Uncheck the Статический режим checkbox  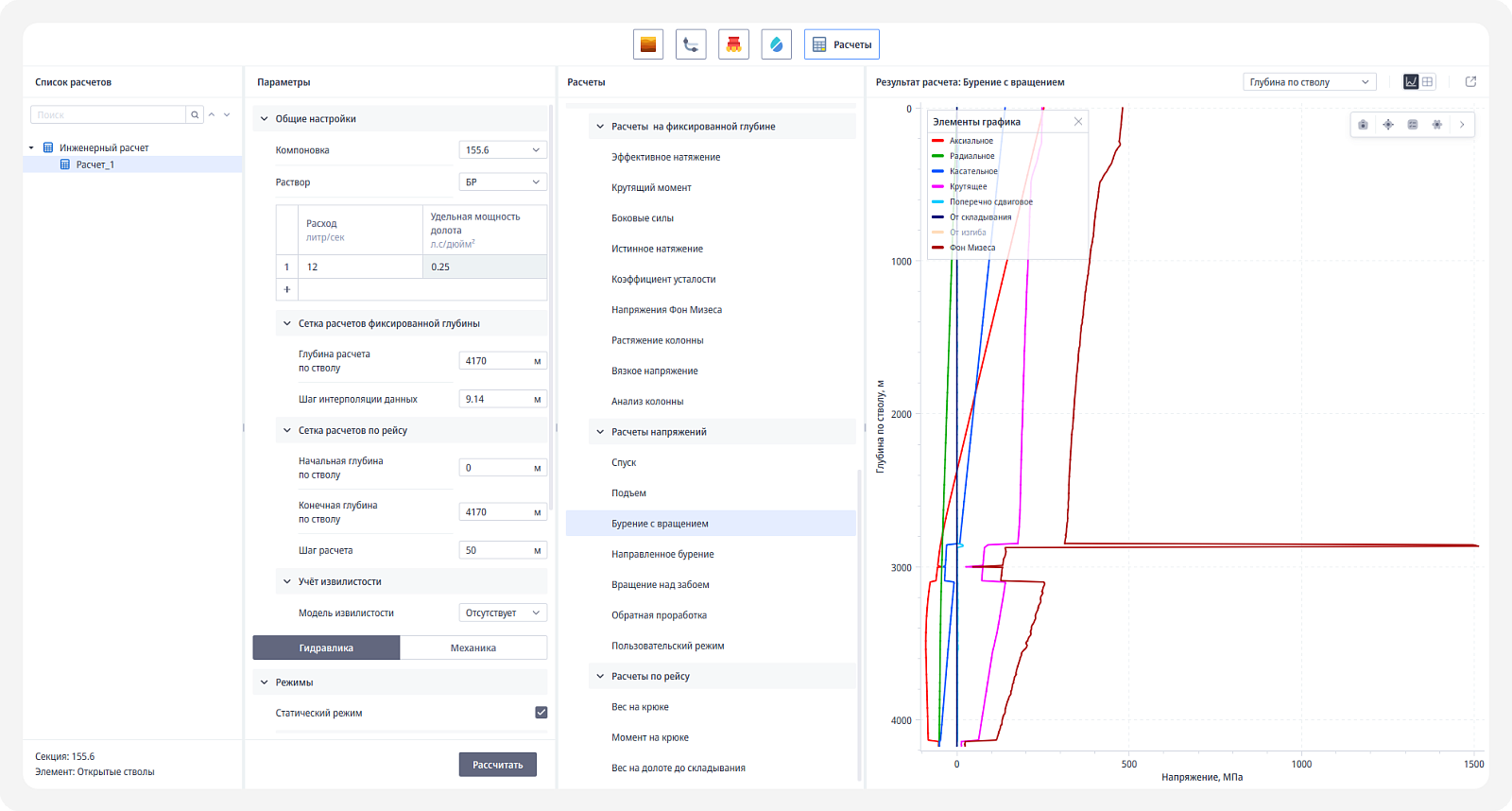[541, 713]
